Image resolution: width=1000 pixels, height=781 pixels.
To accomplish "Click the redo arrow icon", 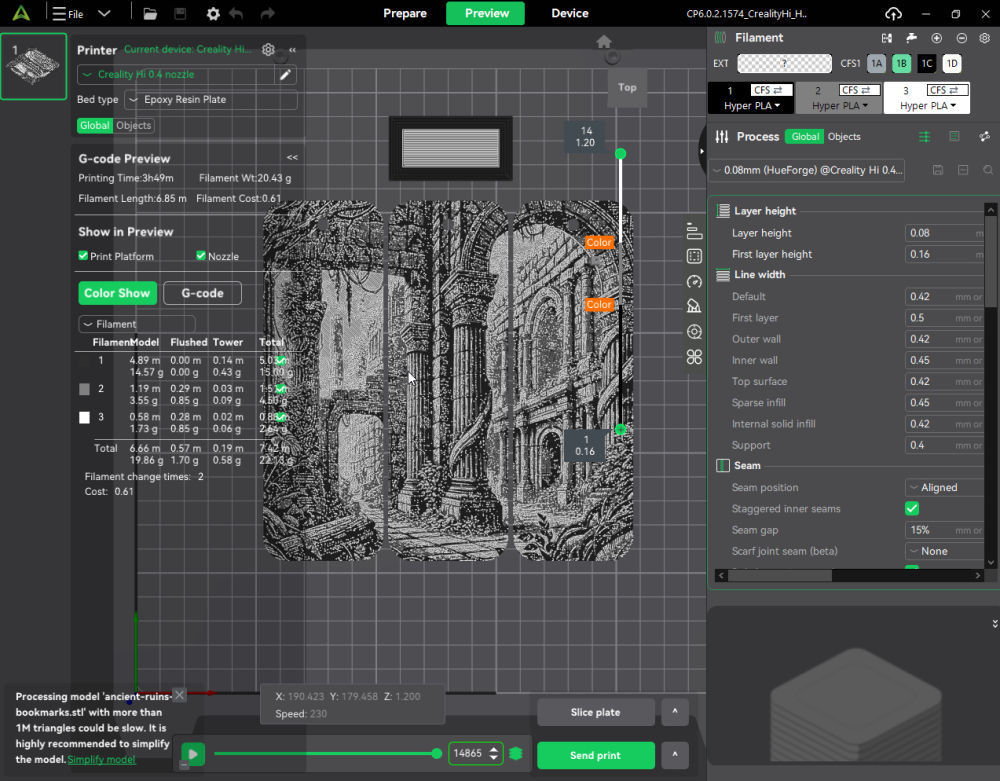I will [x=267, y=13].
